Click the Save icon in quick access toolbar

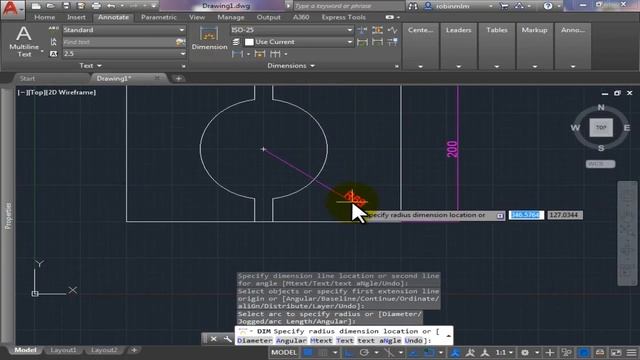coord(66,6)
